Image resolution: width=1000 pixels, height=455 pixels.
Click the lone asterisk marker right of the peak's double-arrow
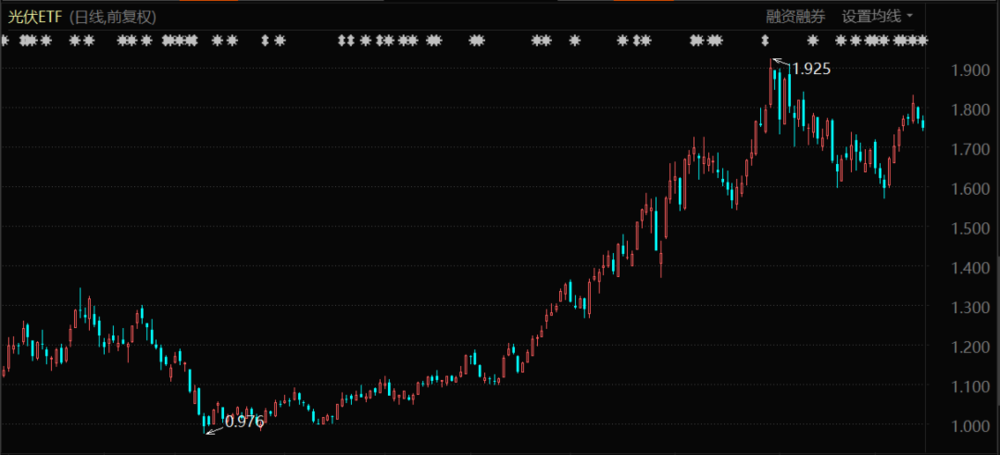point(813,41)
